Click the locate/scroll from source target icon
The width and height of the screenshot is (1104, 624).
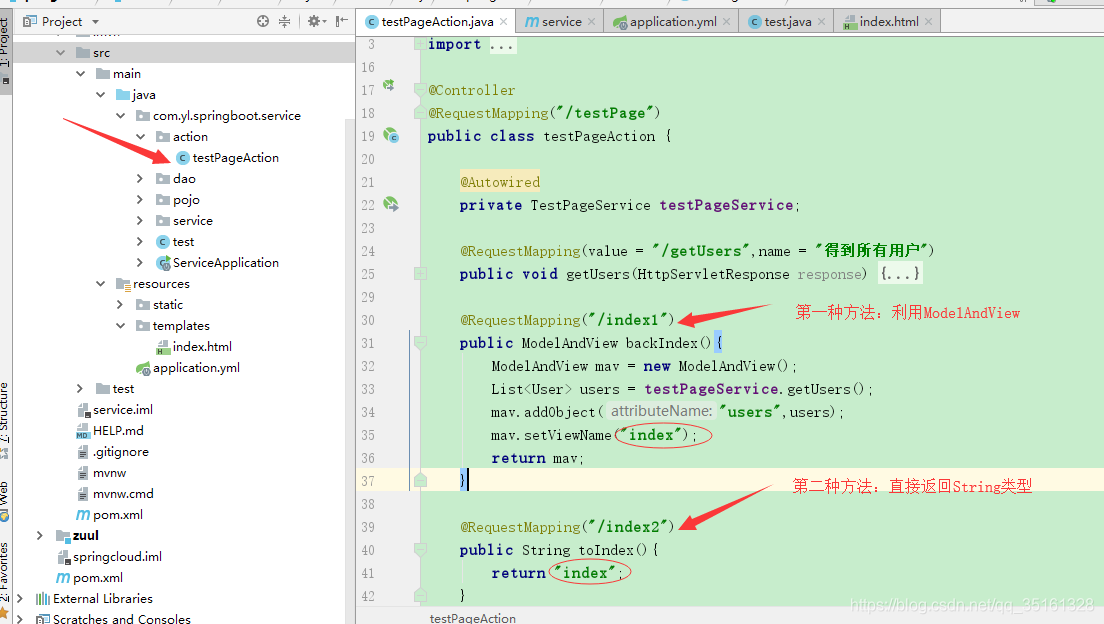click(263, 21)
